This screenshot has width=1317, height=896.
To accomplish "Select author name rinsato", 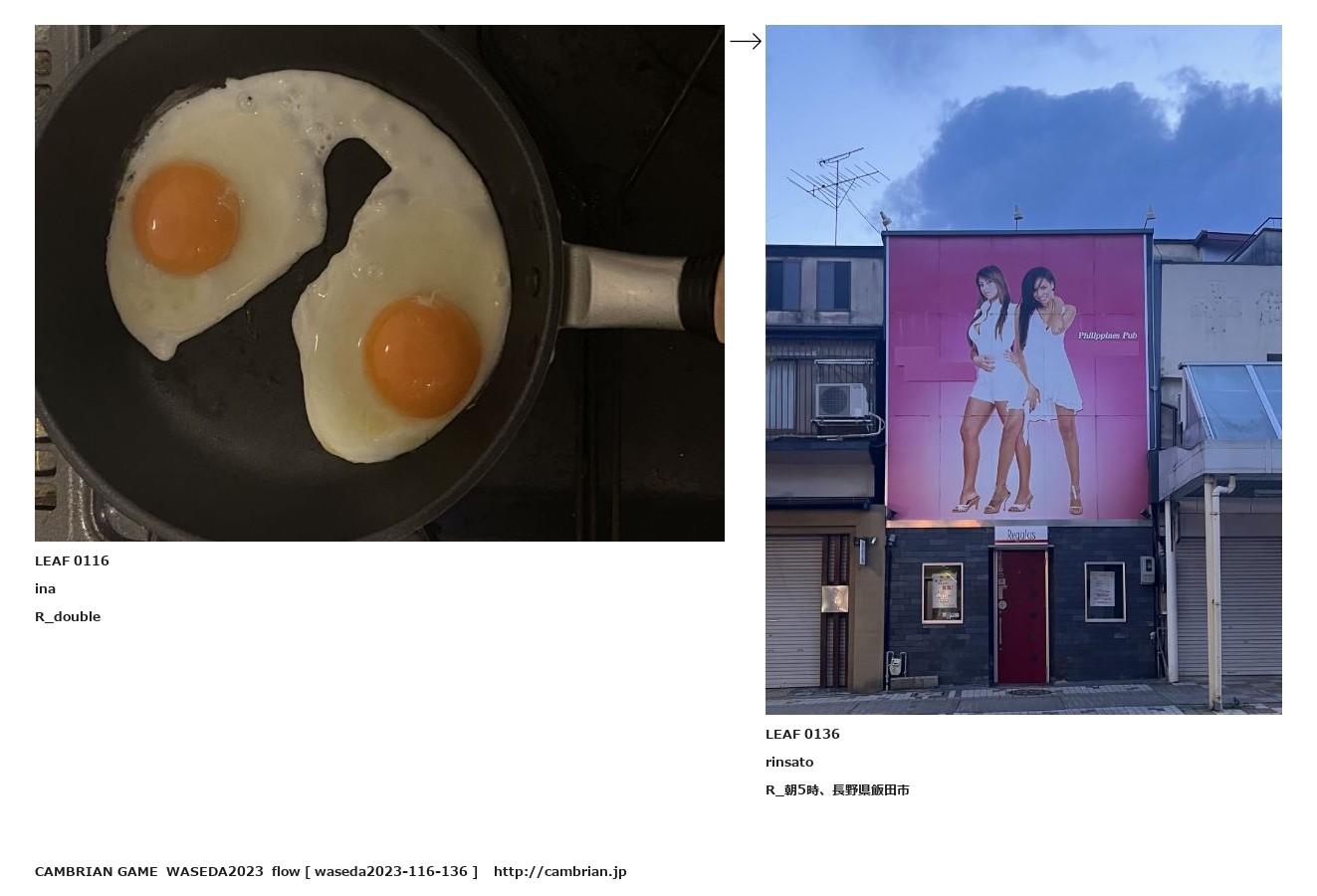I will pos(789,762).
